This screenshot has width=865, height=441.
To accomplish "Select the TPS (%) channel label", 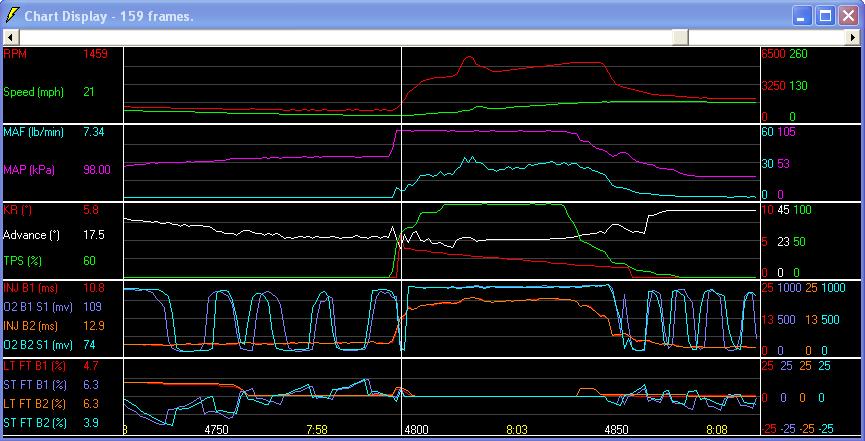I will (x=23, y=261).
